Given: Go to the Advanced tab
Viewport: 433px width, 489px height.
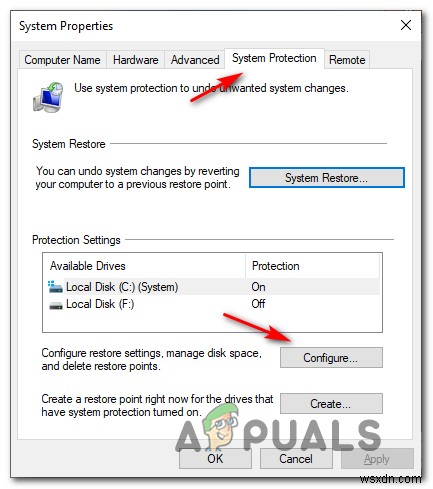Looking at the screenshot, I should (195, 60).
